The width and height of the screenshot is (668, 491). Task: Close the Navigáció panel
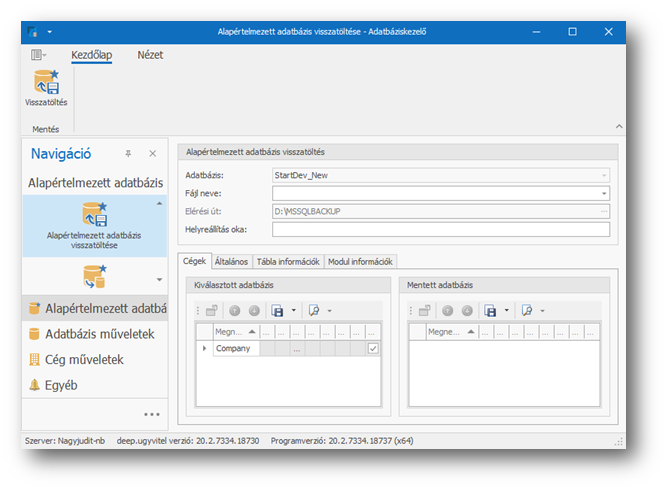[x=152, y=154]
